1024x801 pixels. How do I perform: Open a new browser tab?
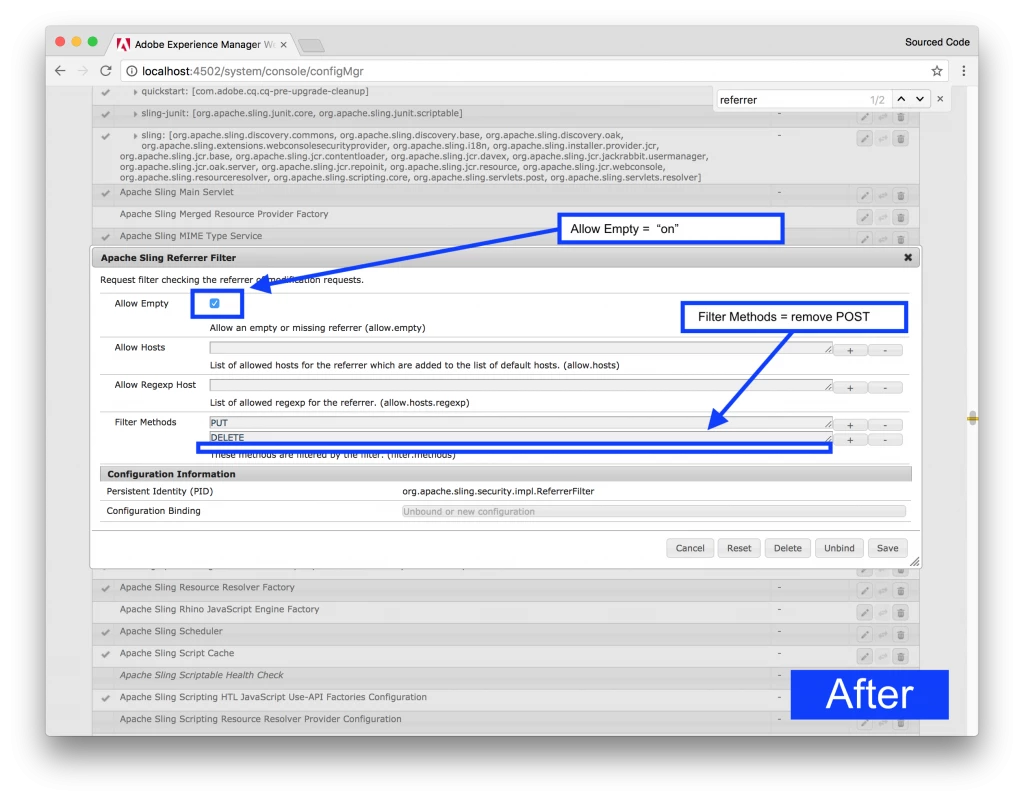(x=311, y=45)
